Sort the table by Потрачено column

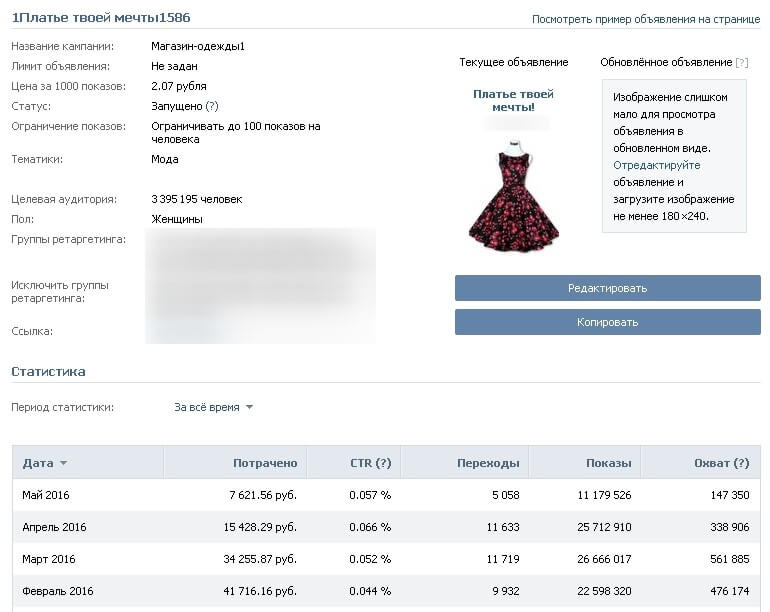[264, 463]
